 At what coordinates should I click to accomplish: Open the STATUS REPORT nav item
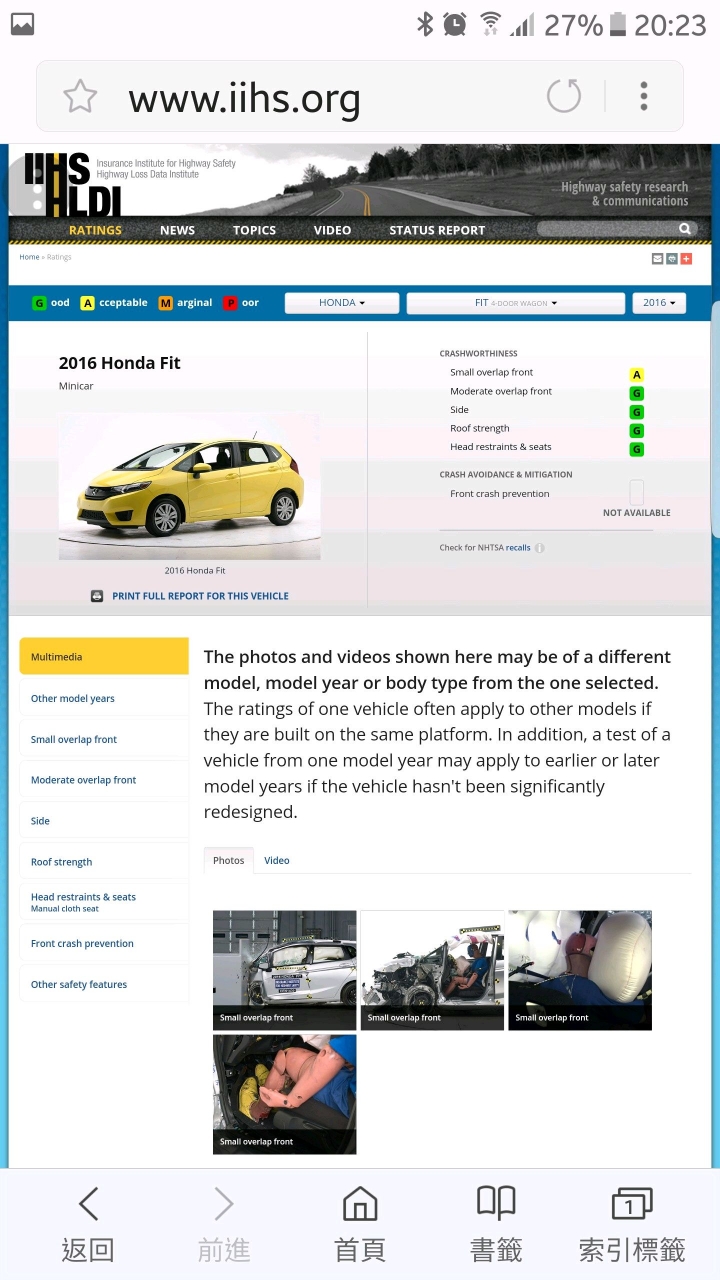pos(437,230)
